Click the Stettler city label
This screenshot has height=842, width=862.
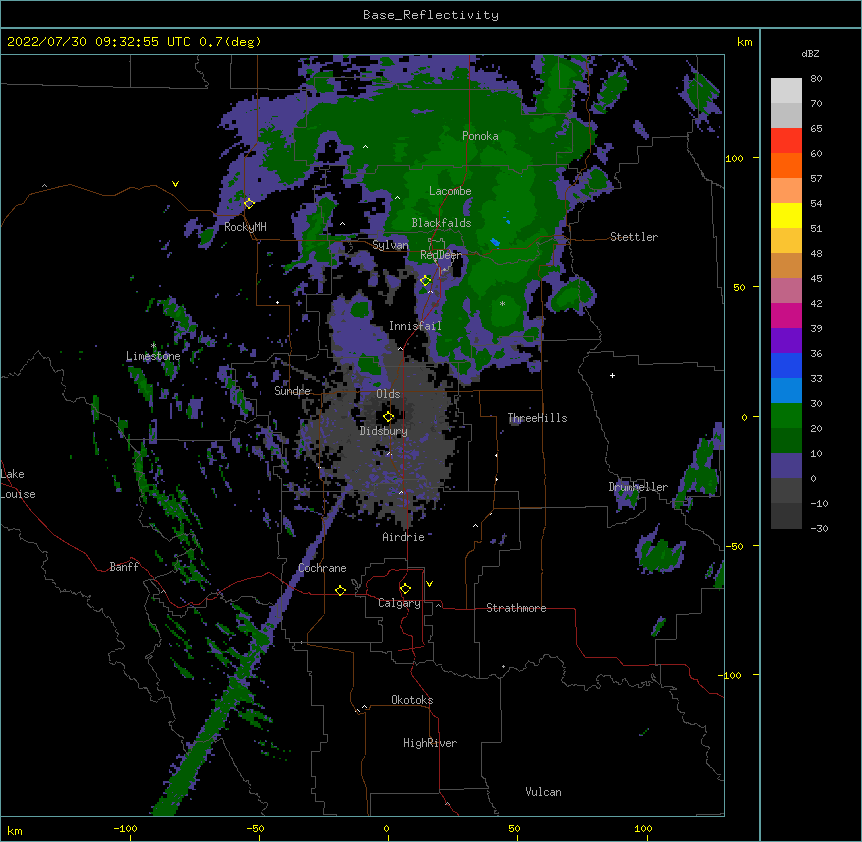pyautogui.click(x=634, y=237)
